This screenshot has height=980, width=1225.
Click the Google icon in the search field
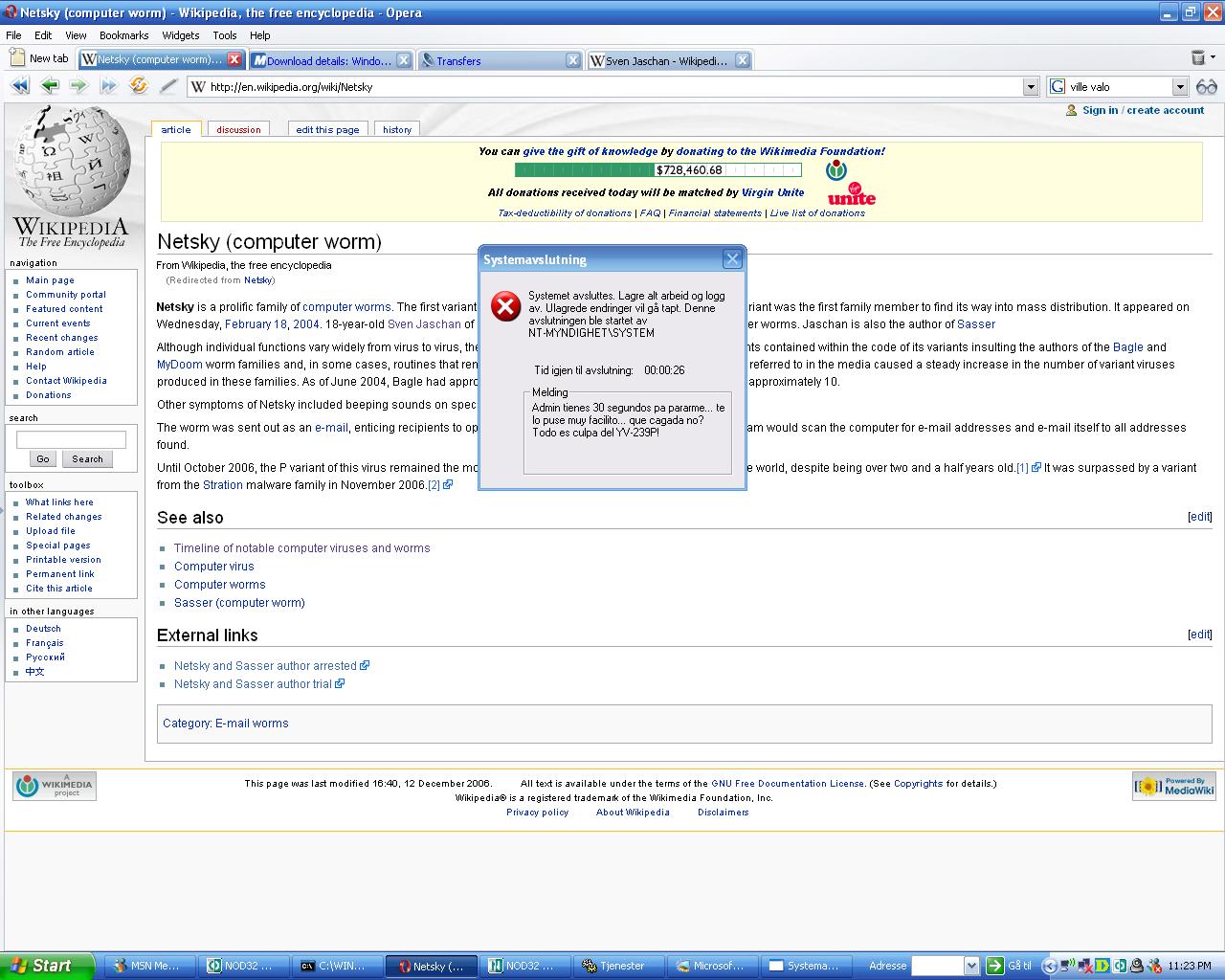coord(1058,87)
